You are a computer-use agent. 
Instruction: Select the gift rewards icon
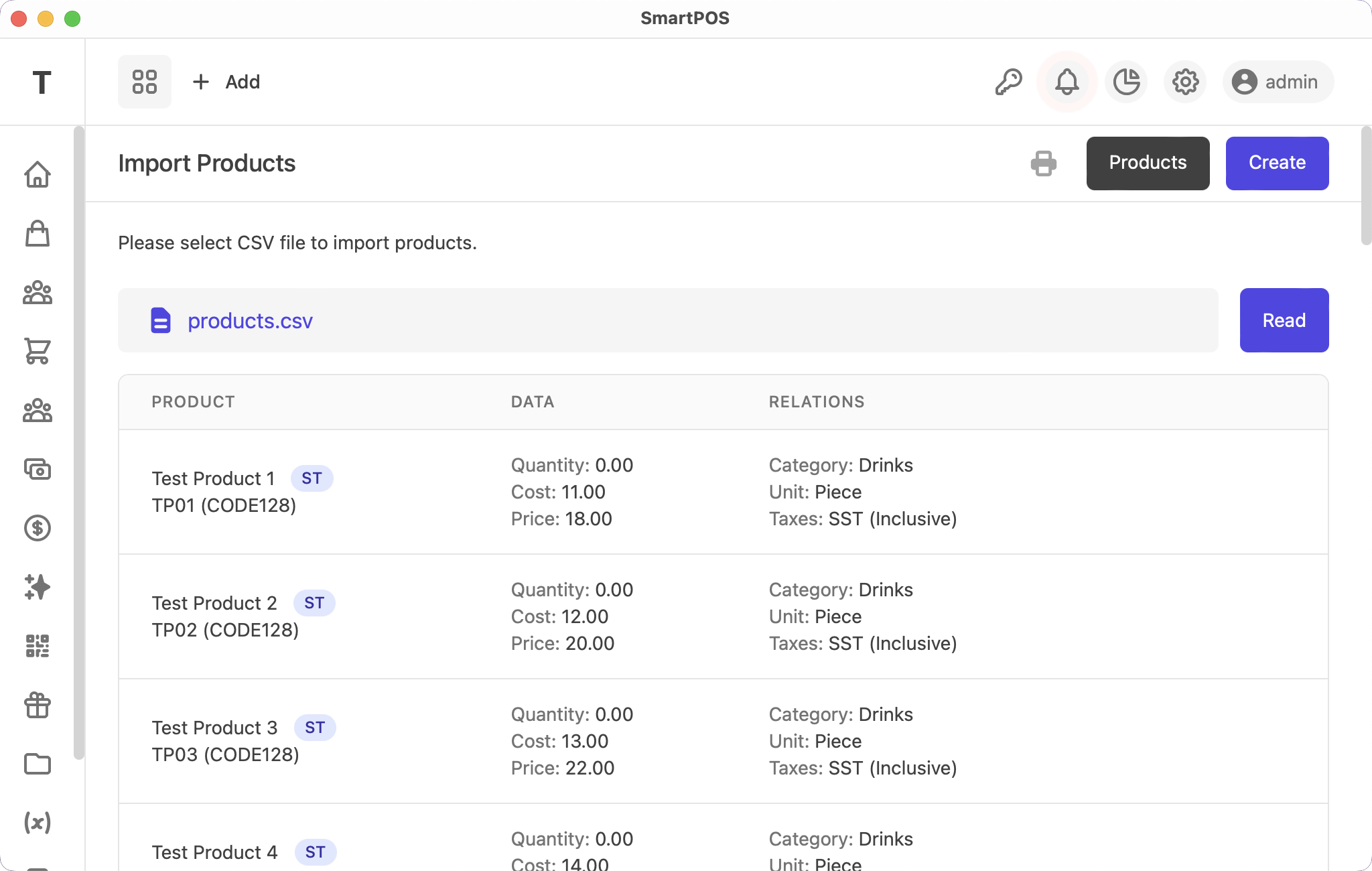pyautogui.click(x=38, y=705)
